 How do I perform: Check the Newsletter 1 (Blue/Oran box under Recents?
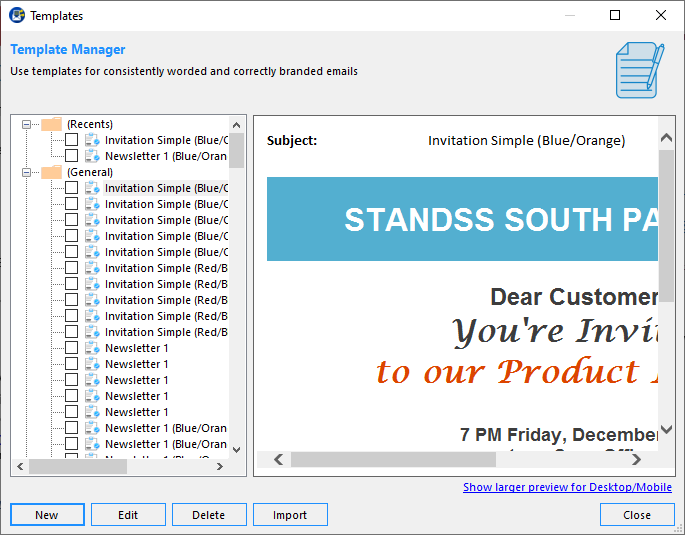pyautogui.click(x=72, y=156)
